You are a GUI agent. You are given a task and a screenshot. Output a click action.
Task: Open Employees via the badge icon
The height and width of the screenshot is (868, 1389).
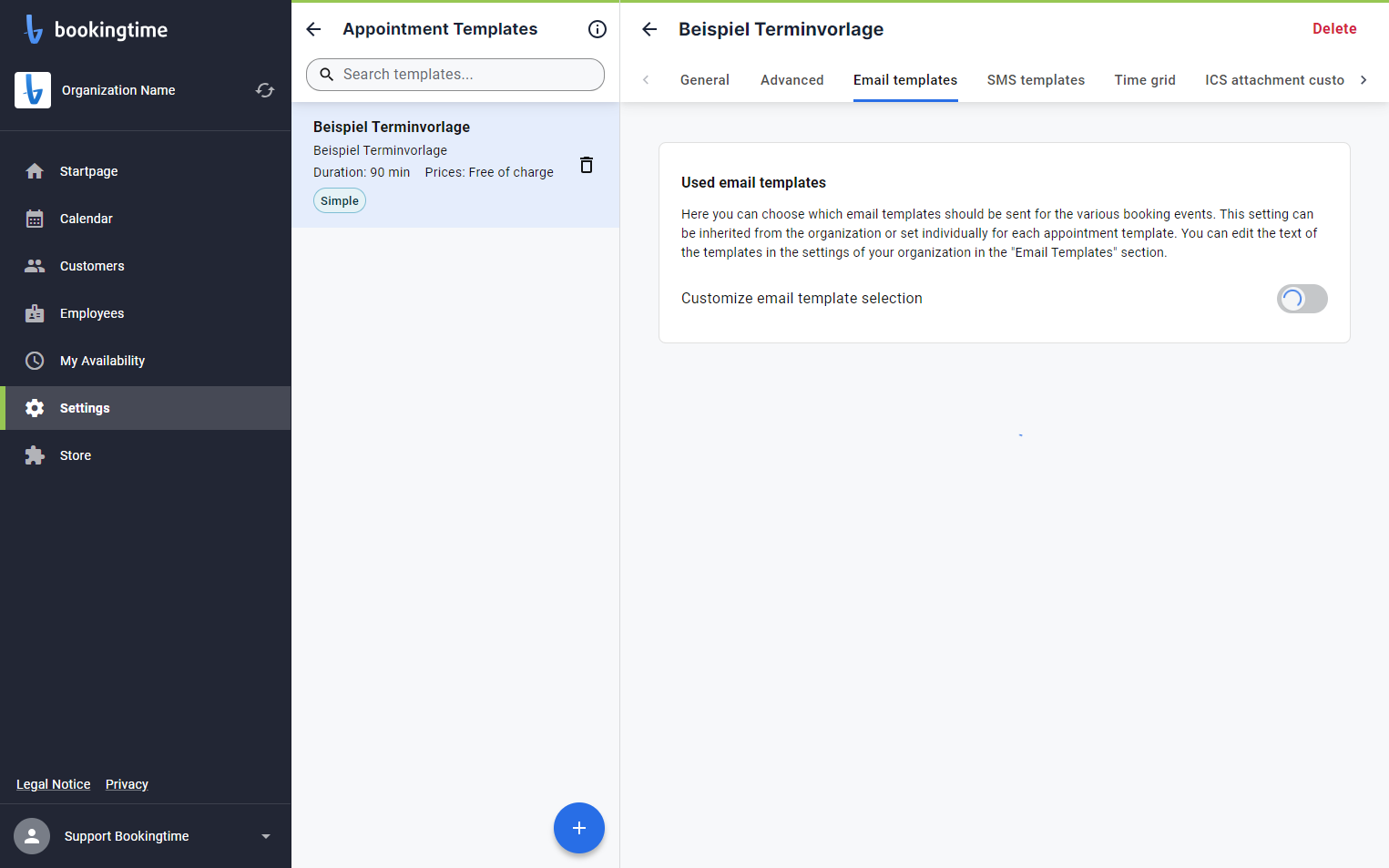pyautogui.click(x=35, y=313)
